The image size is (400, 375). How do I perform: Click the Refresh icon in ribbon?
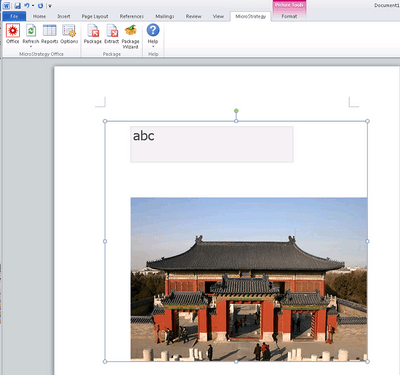pos(31,30)
